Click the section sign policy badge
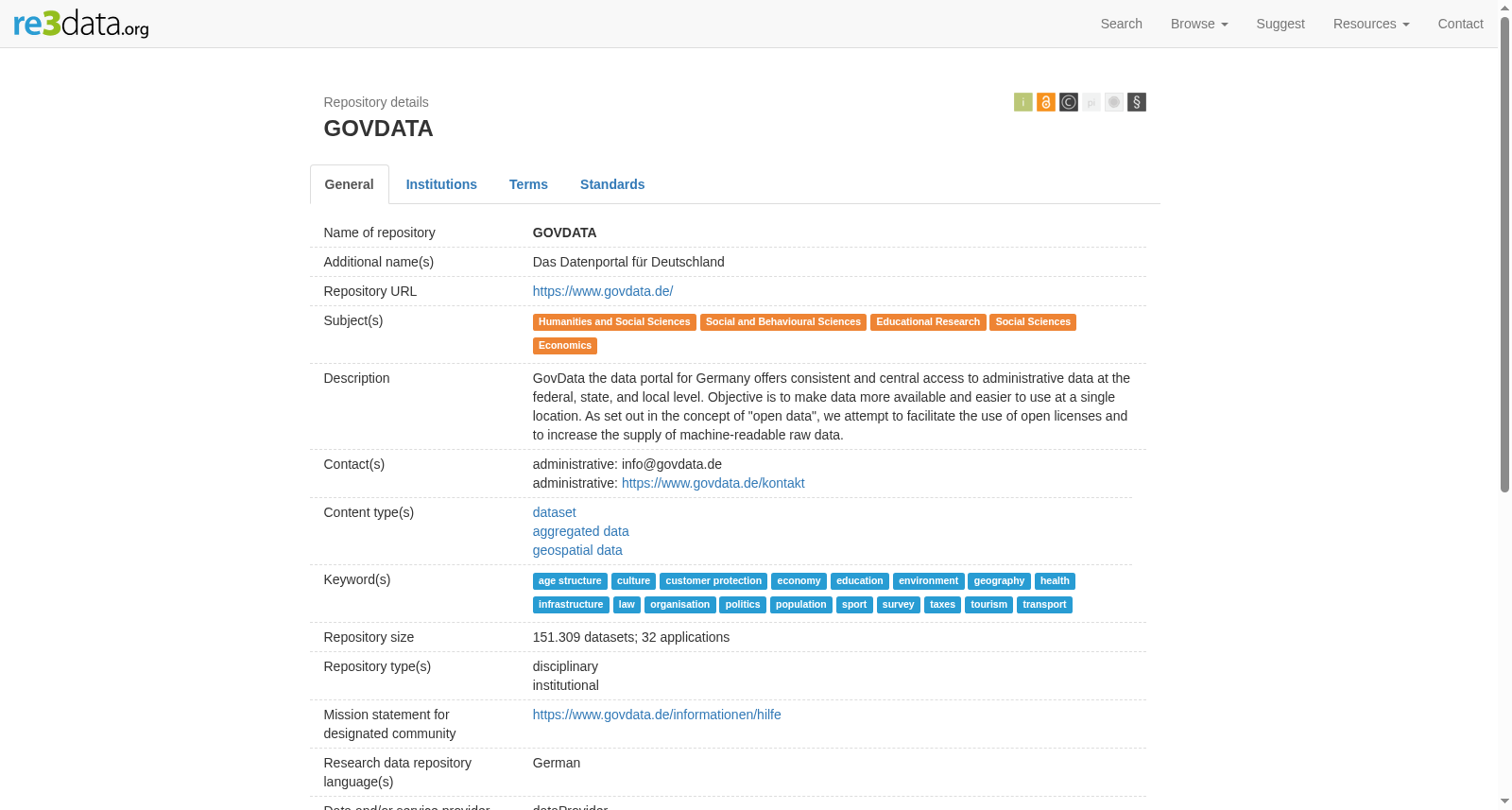 1137,102
